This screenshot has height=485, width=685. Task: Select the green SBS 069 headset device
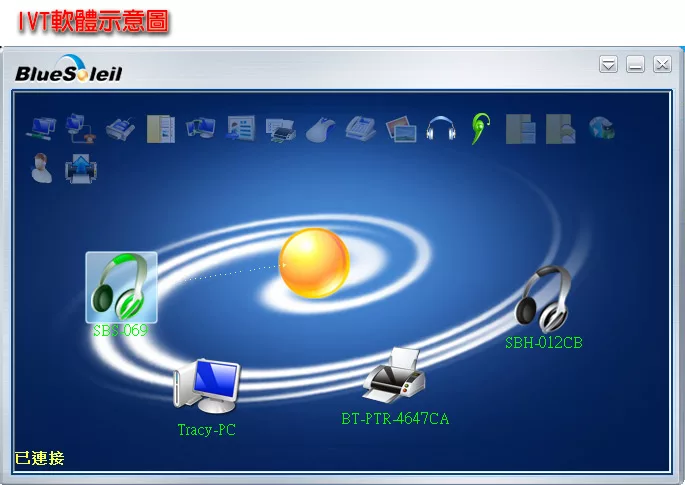pos(120,287)
